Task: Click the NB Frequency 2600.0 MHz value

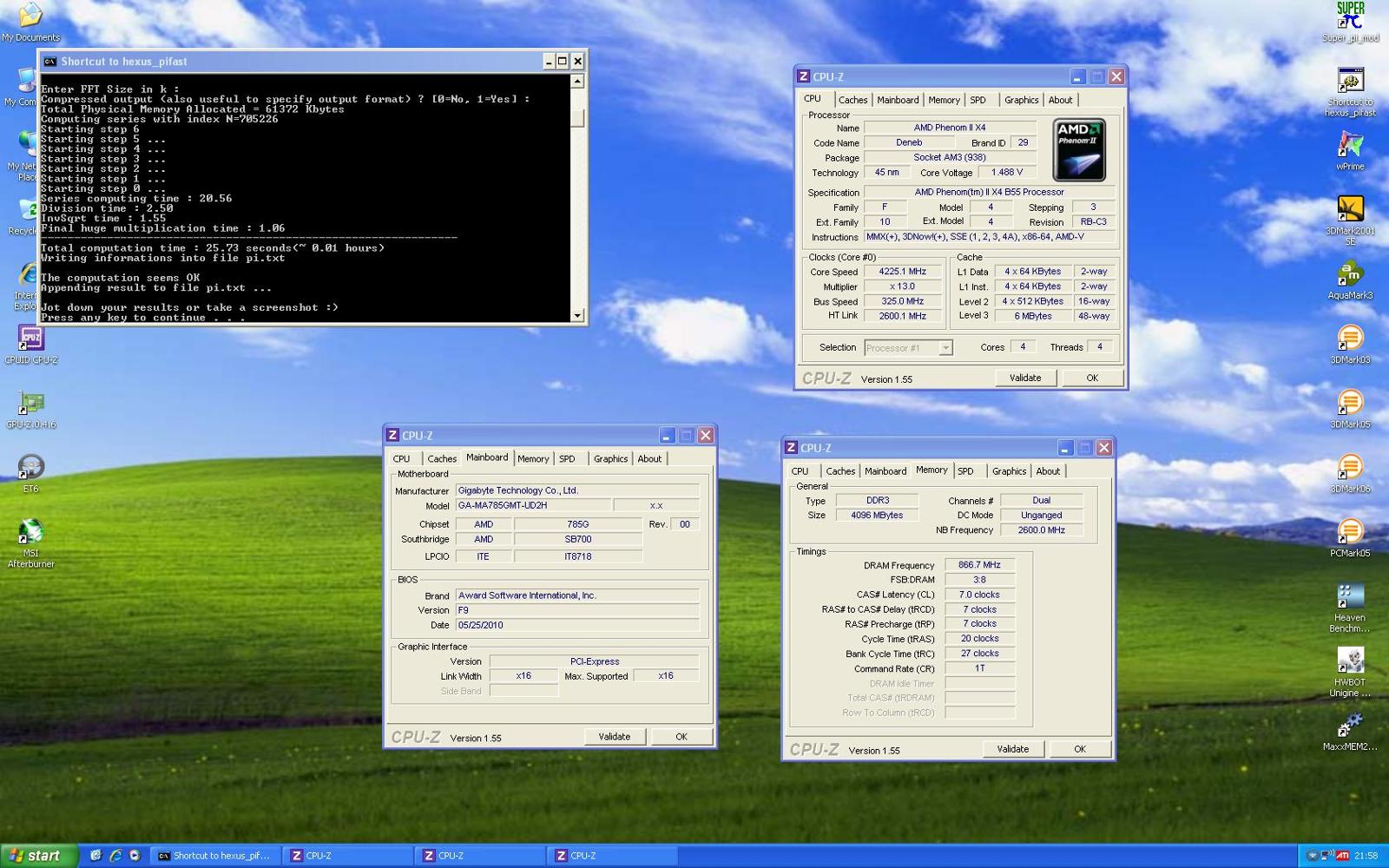Action: click(1041, 530)
